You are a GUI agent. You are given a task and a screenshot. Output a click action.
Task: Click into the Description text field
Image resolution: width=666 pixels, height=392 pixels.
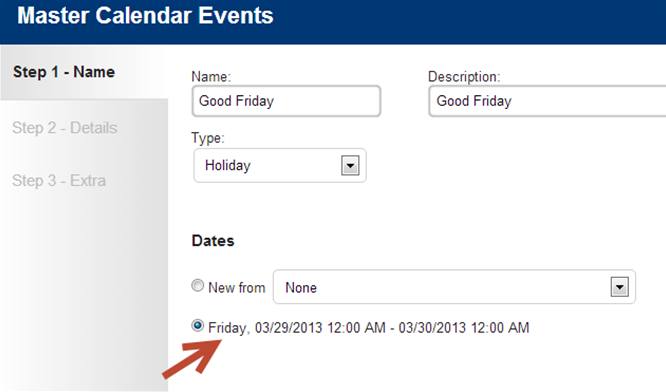tap(547, 101)
